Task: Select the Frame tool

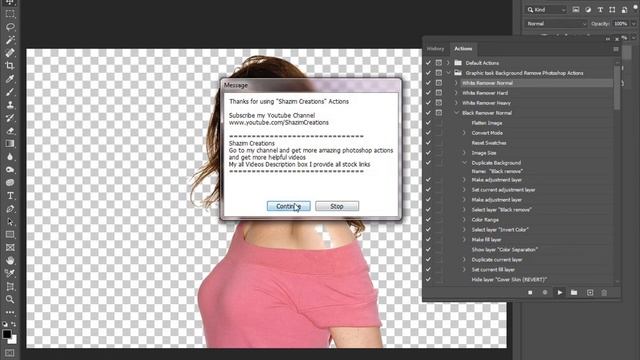Action: click(x=10, y=248)
